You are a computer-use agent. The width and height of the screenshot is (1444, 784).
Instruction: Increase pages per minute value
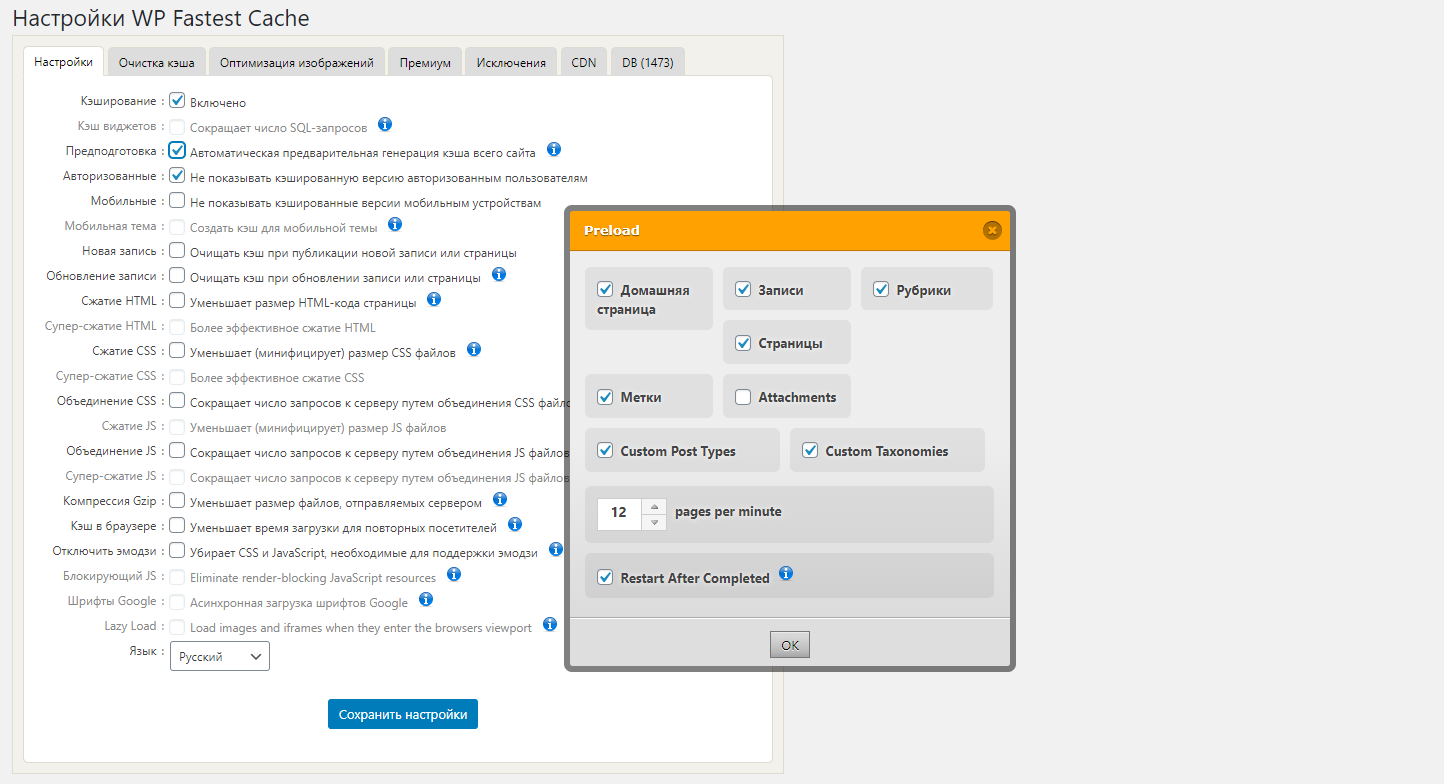click(x=654, y=506)
